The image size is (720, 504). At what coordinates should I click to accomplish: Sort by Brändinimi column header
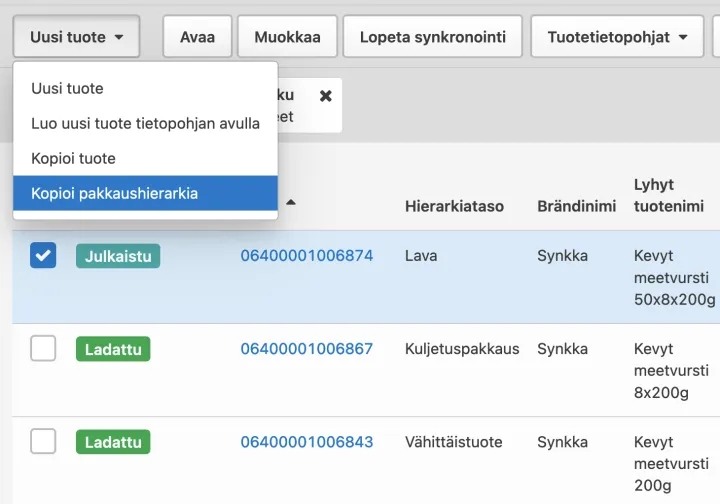point(576,206)
